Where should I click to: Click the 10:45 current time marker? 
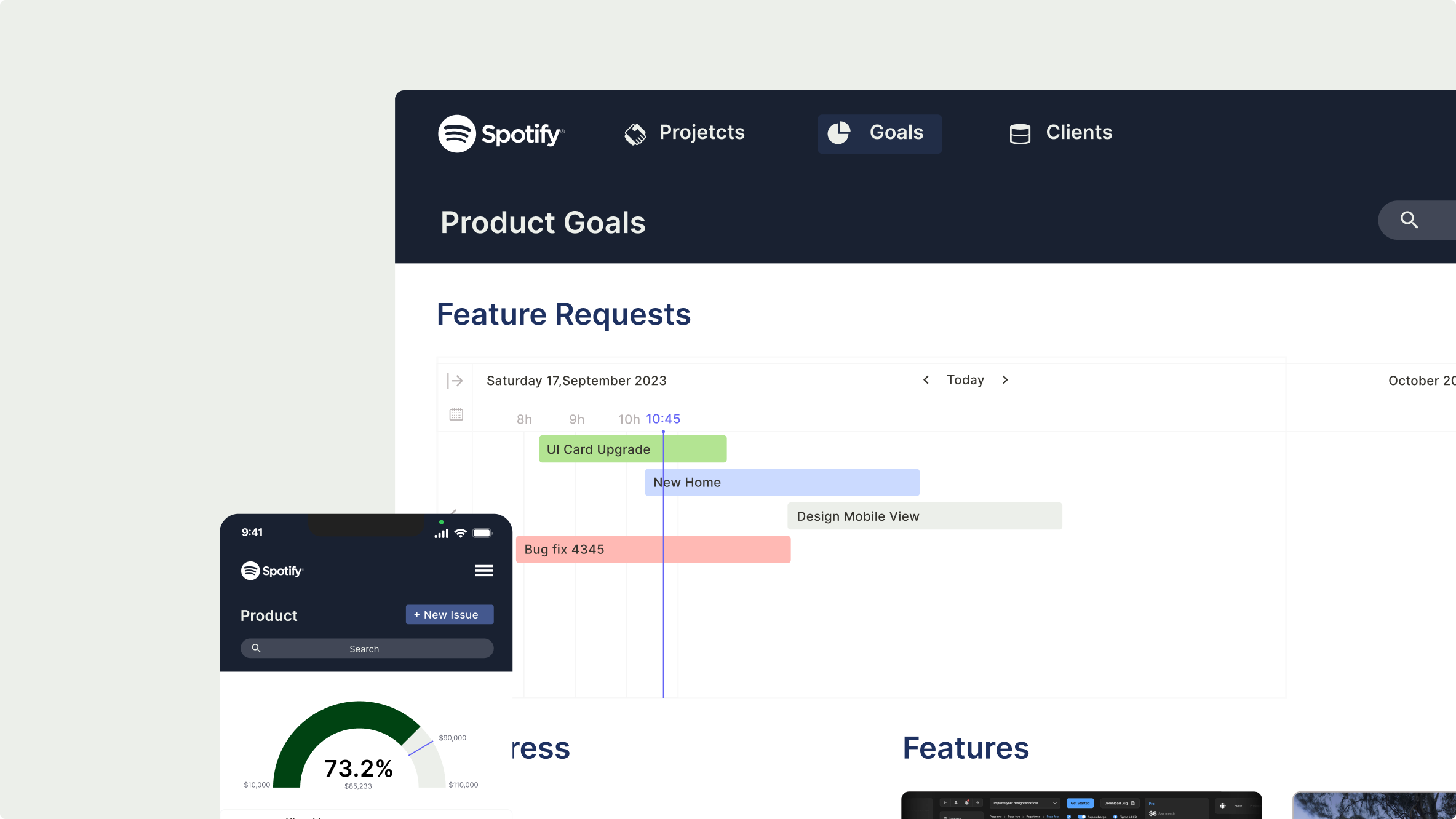(662, 419)
